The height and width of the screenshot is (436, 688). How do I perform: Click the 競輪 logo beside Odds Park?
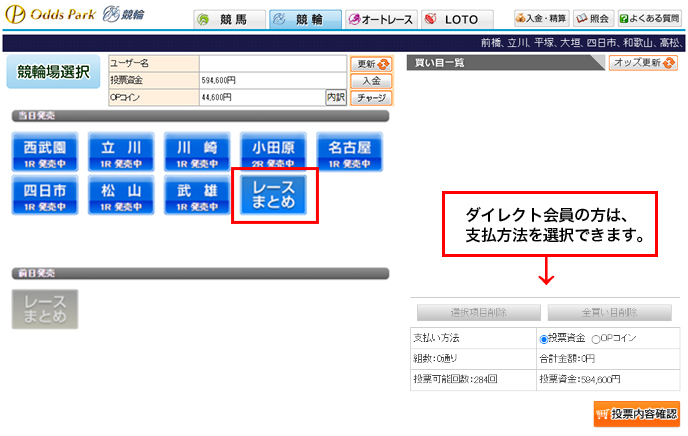click(124, 14)
